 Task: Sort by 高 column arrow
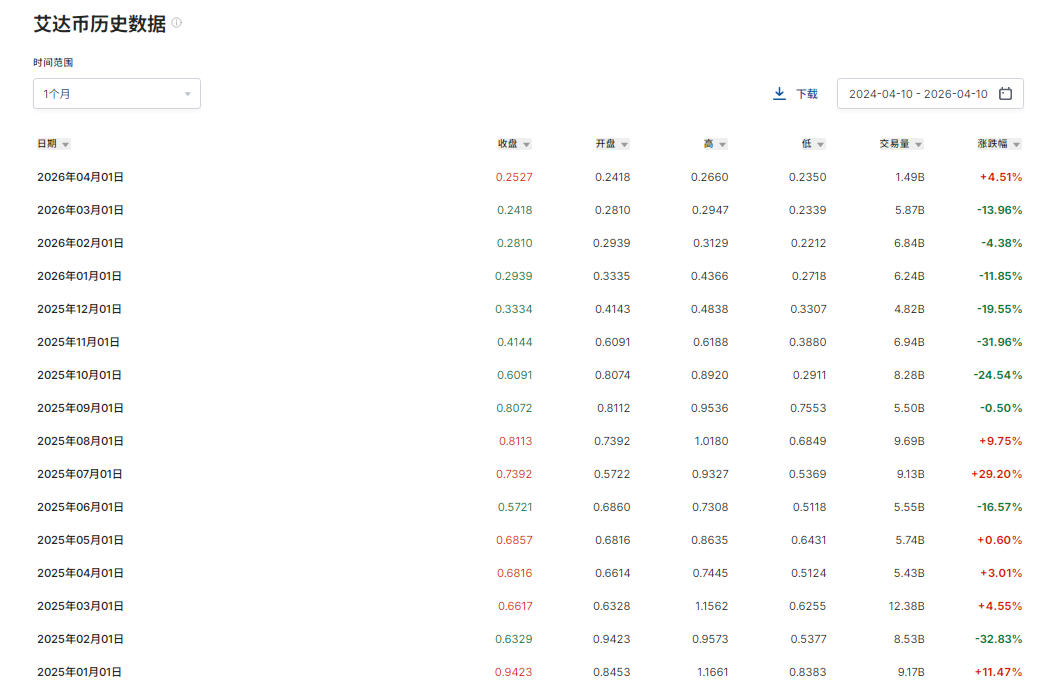[x=722, y=144]
